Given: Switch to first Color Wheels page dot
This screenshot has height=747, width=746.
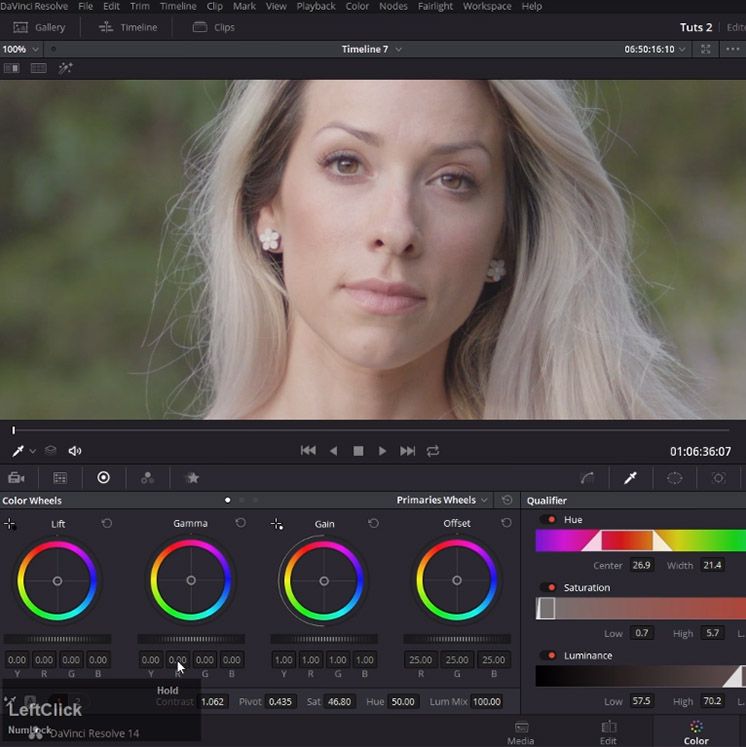Looking at the screenshot, I should pos(228,500).
